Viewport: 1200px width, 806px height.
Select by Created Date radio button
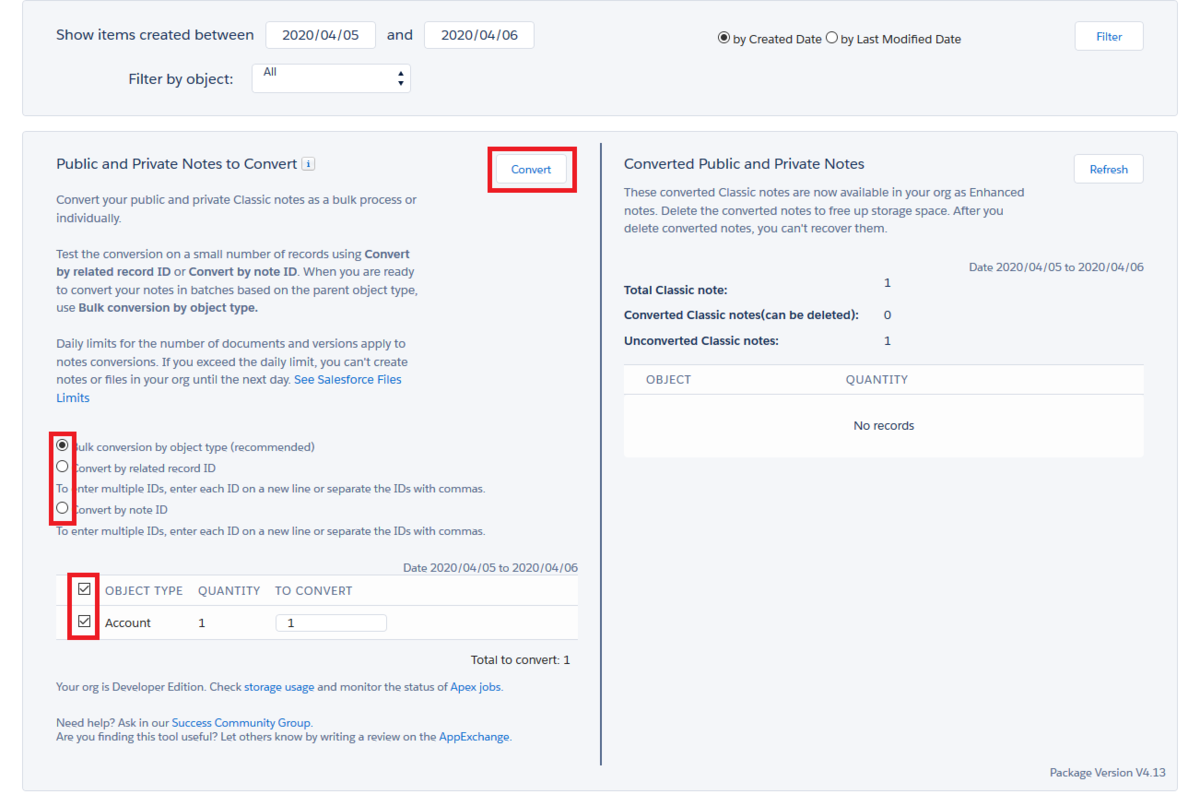[724, 38]
